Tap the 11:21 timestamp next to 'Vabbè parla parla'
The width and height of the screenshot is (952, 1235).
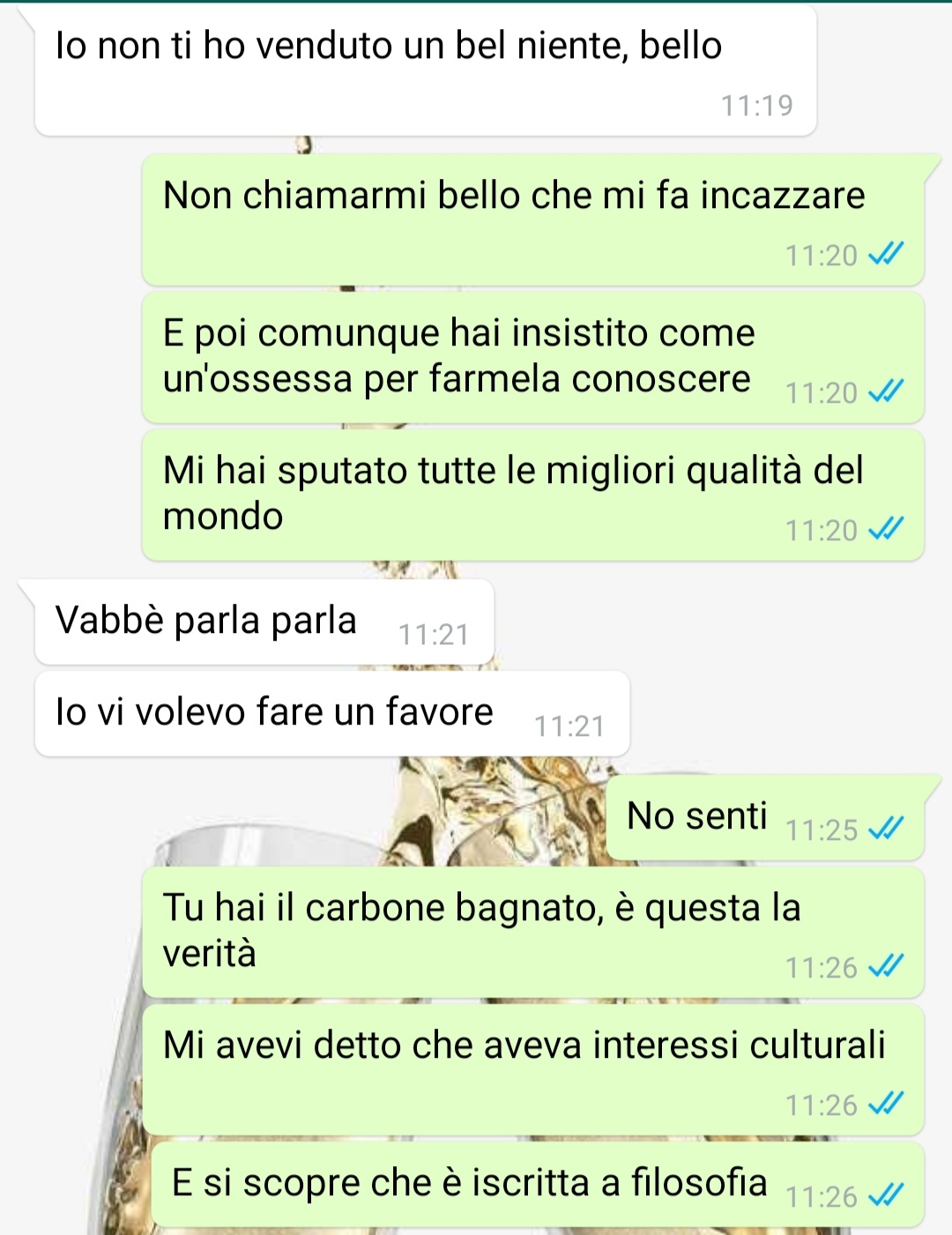[433, 635]
